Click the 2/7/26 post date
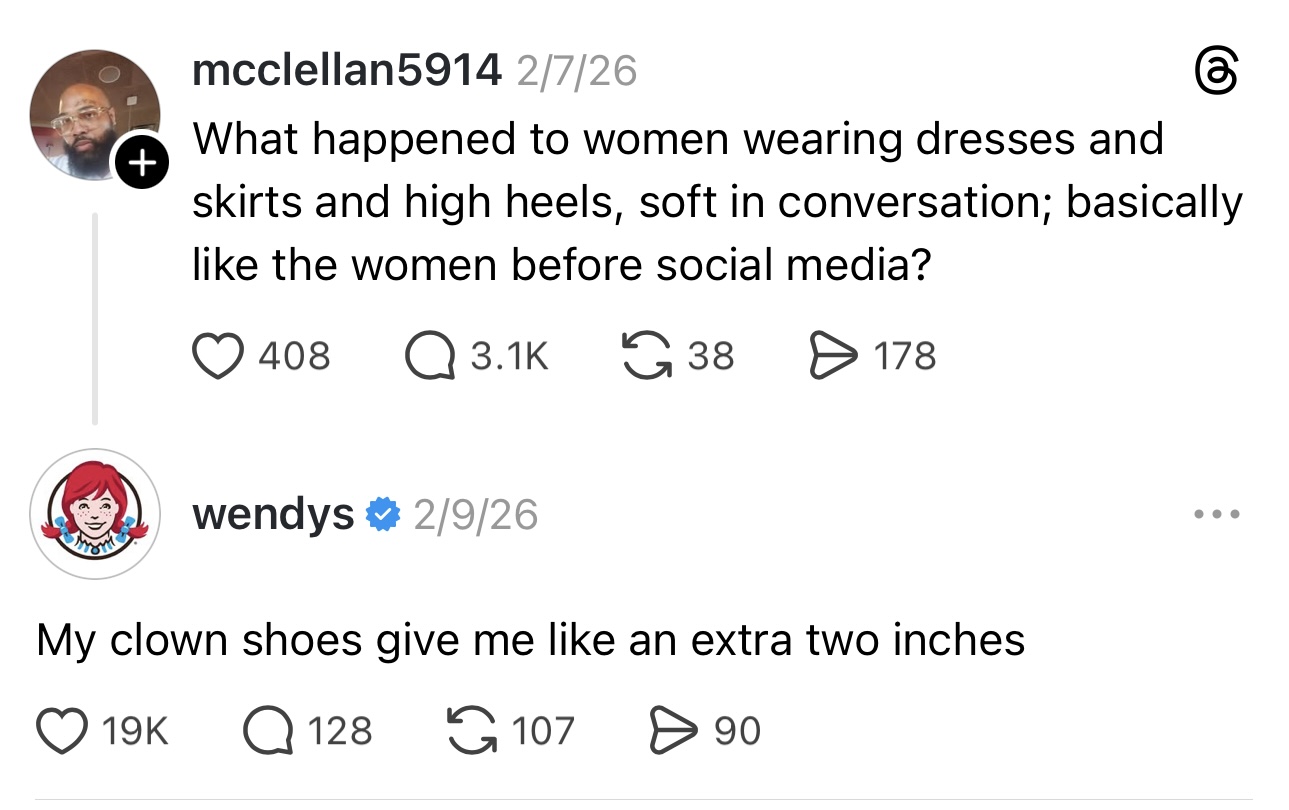The height and width of the screenshot is (810, 1289). pos(576,71)
